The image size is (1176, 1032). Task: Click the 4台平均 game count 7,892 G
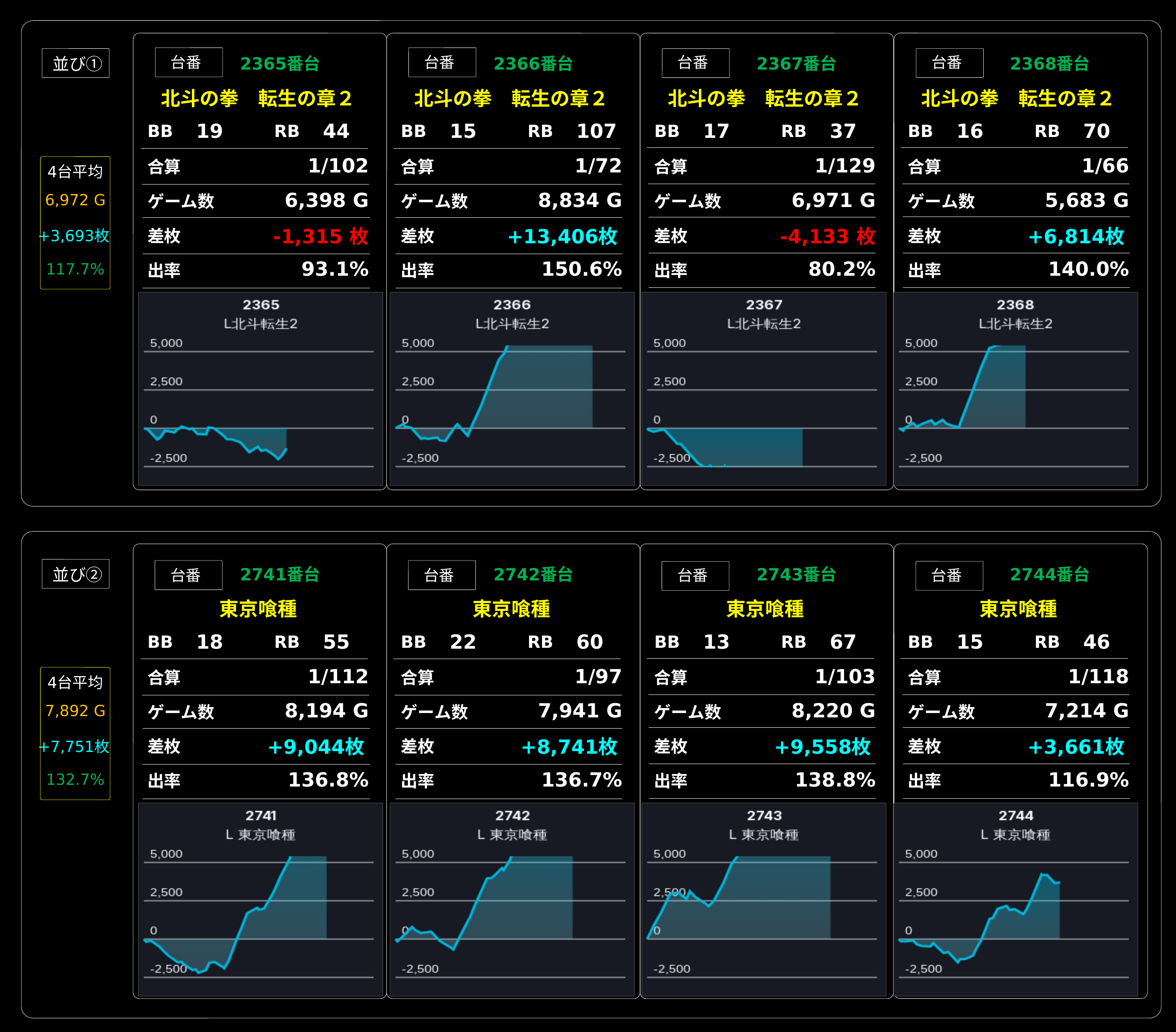[x=75, y=711]
